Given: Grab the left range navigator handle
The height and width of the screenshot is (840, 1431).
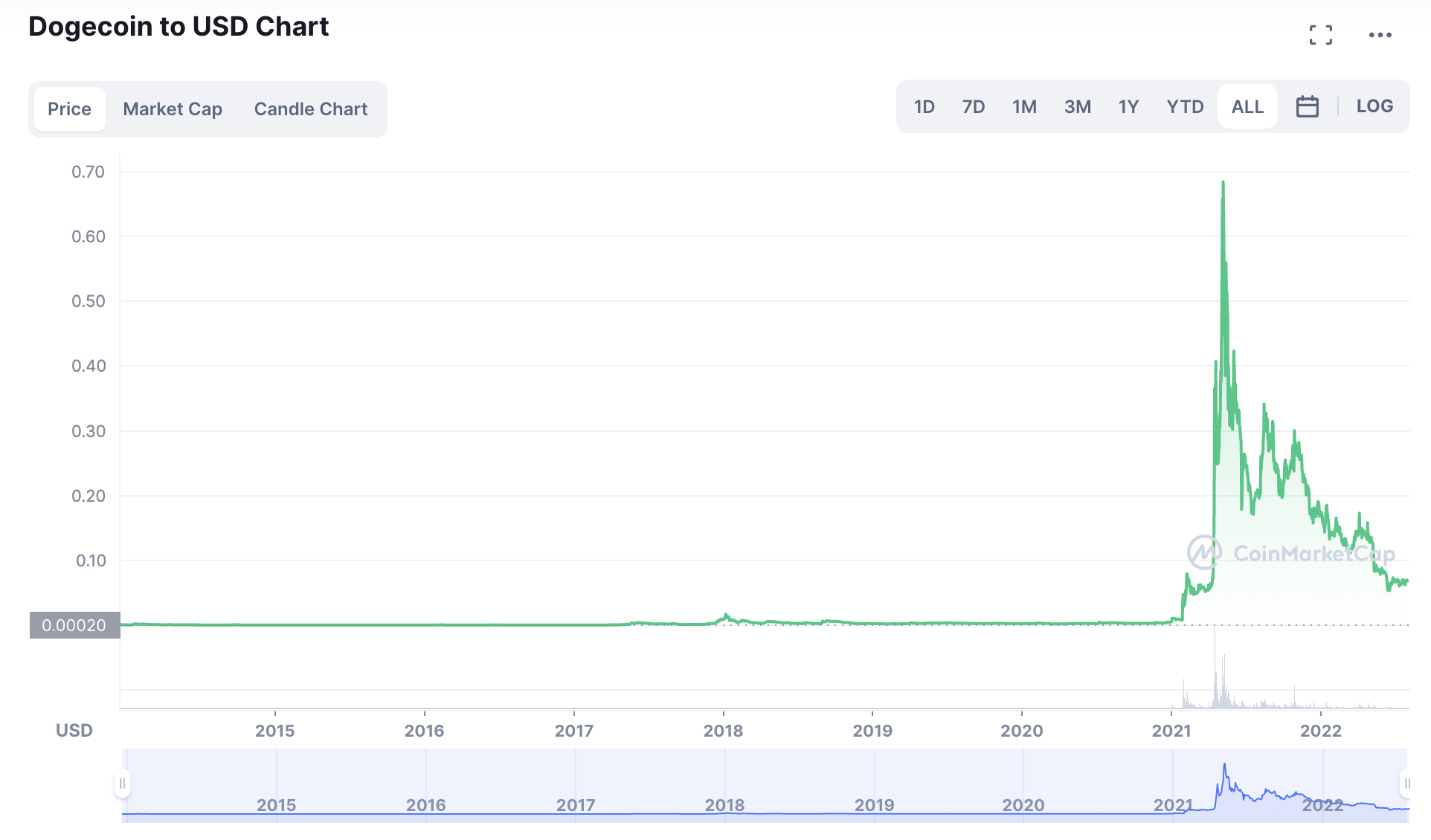Looking at the screenshot, I should 122,784.
